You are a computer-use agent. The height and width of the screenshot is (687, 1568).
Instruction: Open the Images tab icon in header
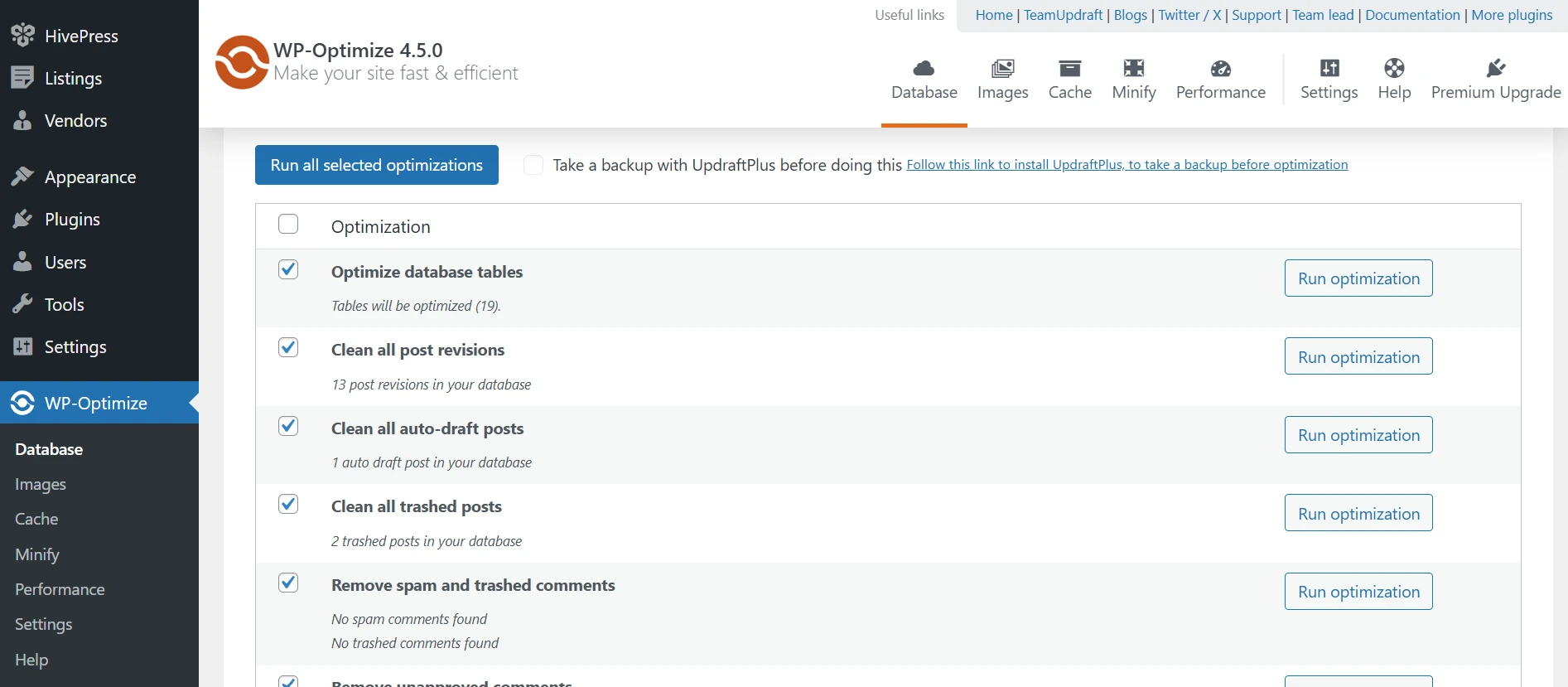[x=1002, y=68]
